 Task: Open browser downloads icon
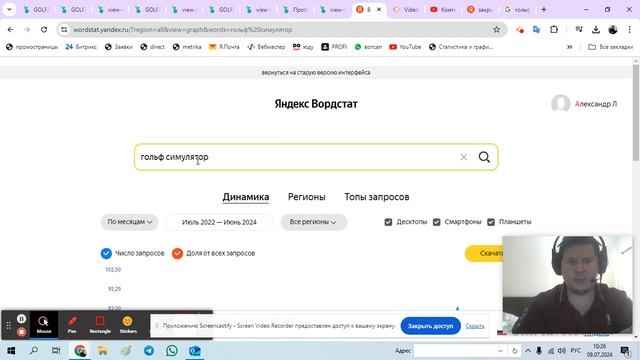pyautogui.click(x=596, y=29)
